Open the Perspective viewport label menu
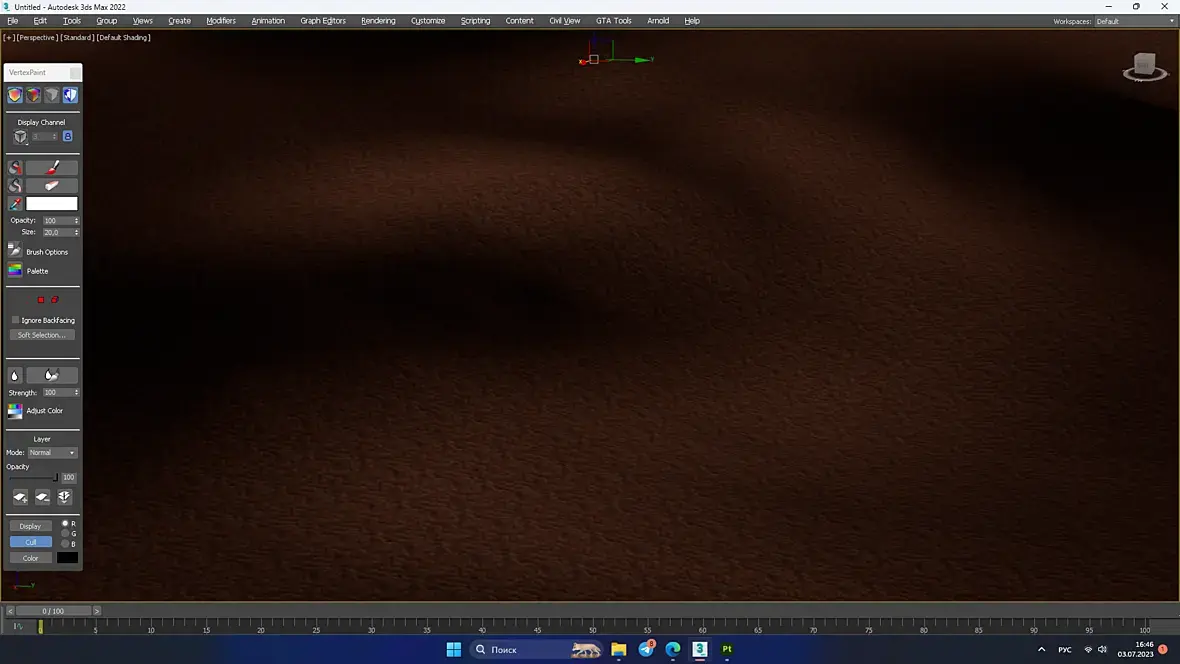1180x664 pixels. tap(37, 38)
